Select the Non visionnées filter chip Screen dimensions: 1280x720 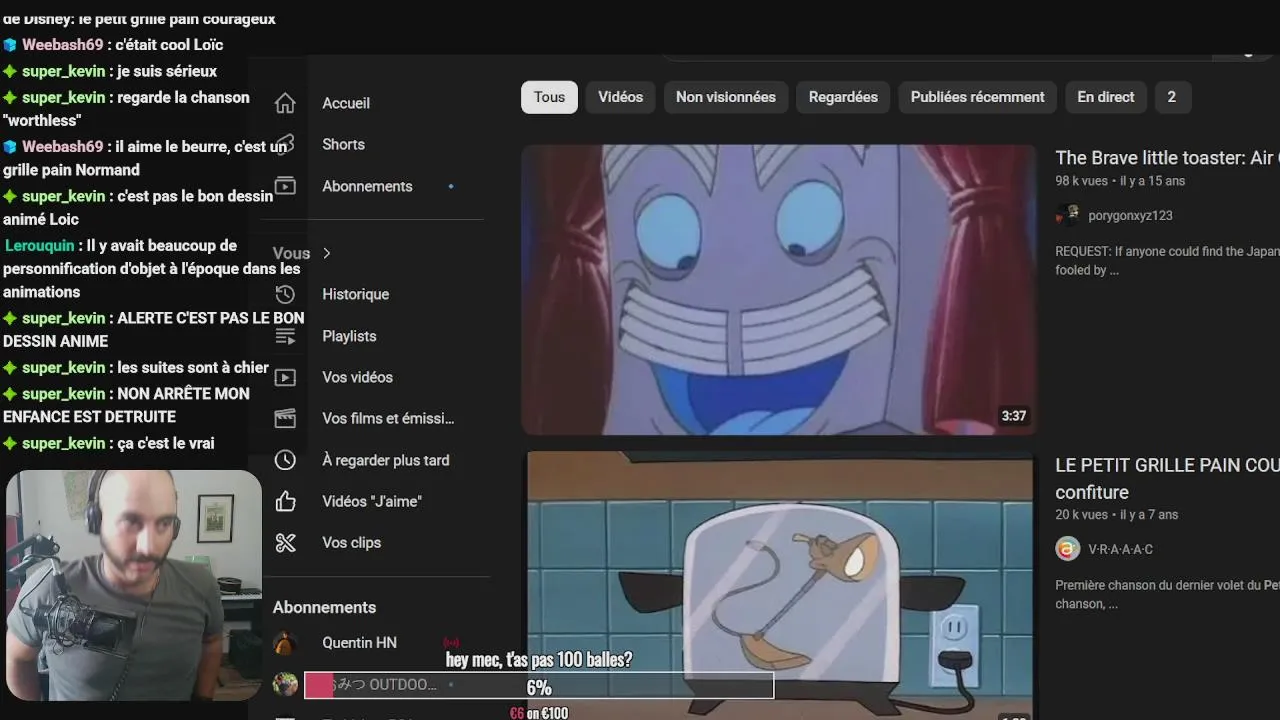[726, 97]
